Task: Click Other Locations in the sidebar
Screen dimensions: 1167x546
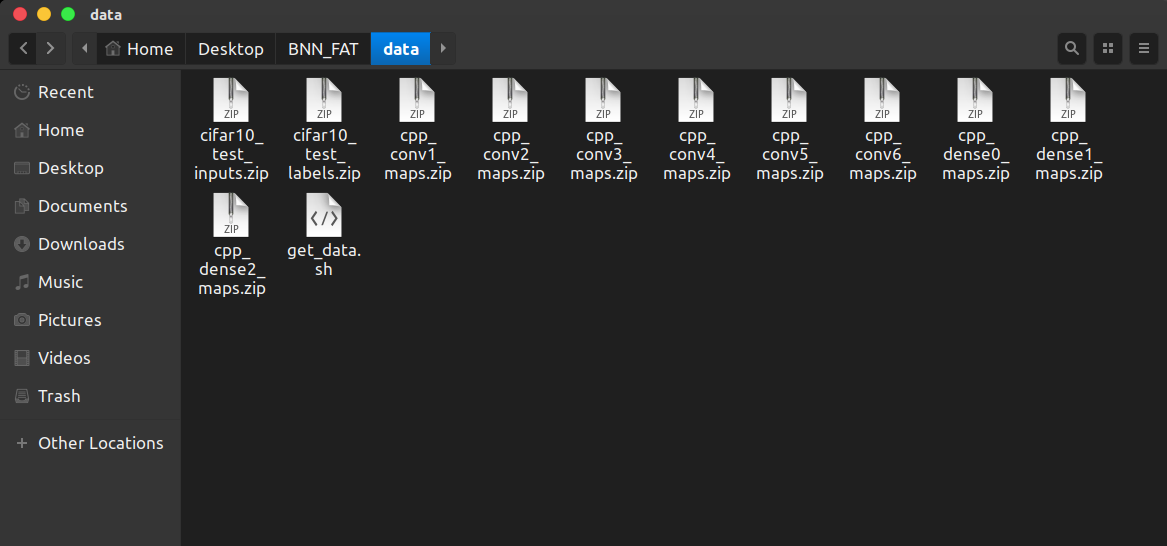Action: click(x=100, y=443)
